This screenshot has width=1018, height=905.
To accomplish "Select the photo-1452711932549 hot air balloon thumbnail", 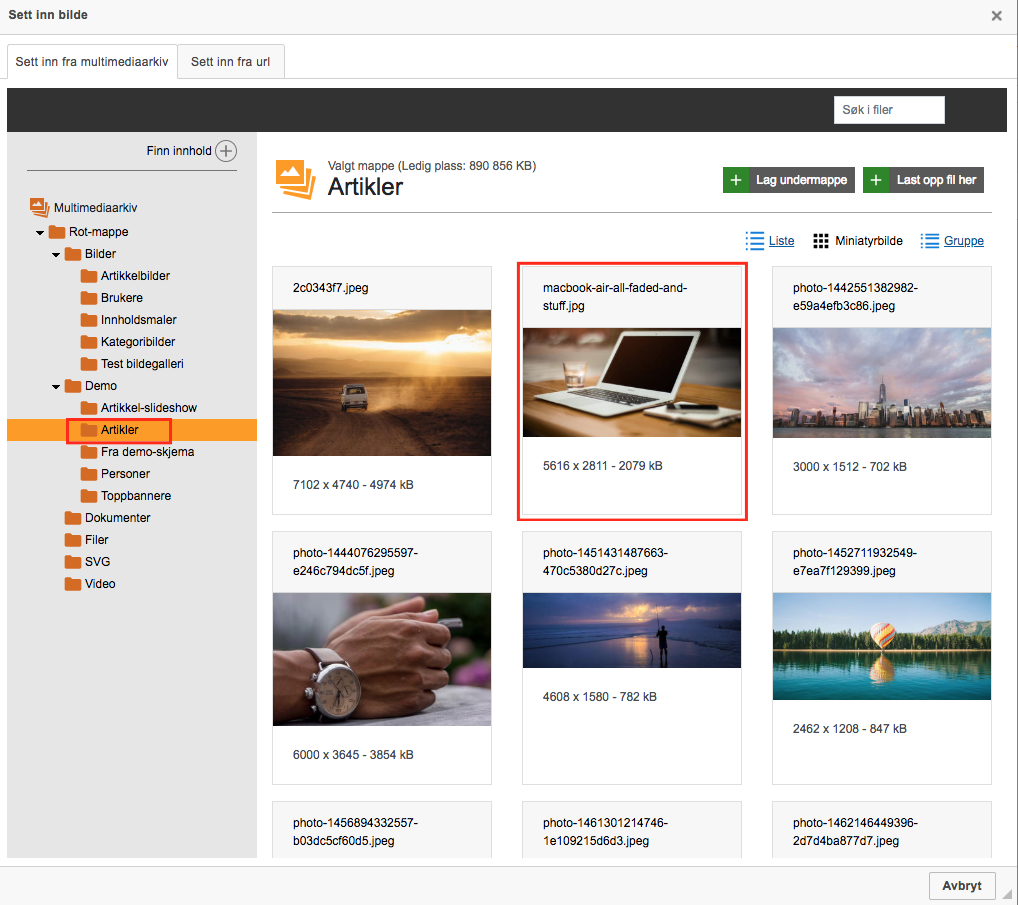I will pyautogui.click(x=882, y=646).
